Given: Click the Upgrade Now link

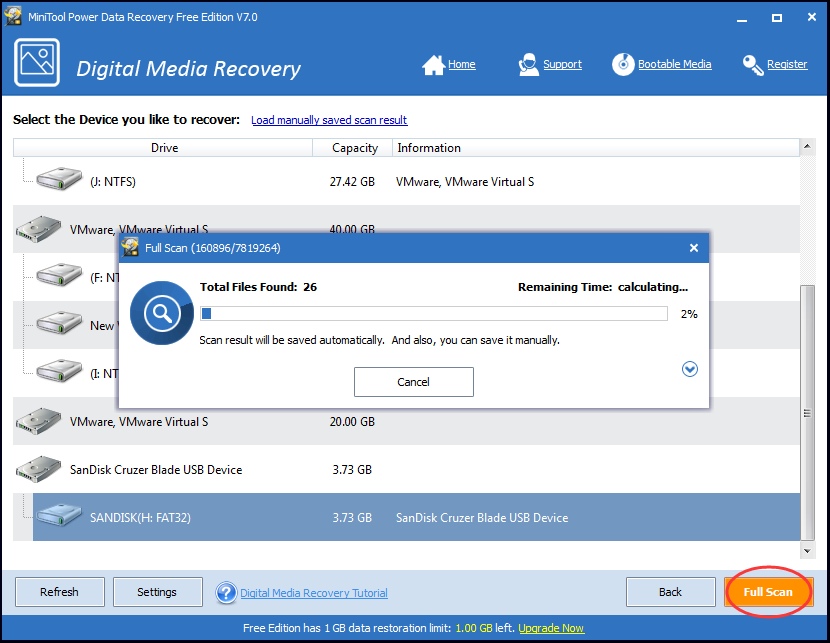Looking at the screenshot, I should point(551,628).
